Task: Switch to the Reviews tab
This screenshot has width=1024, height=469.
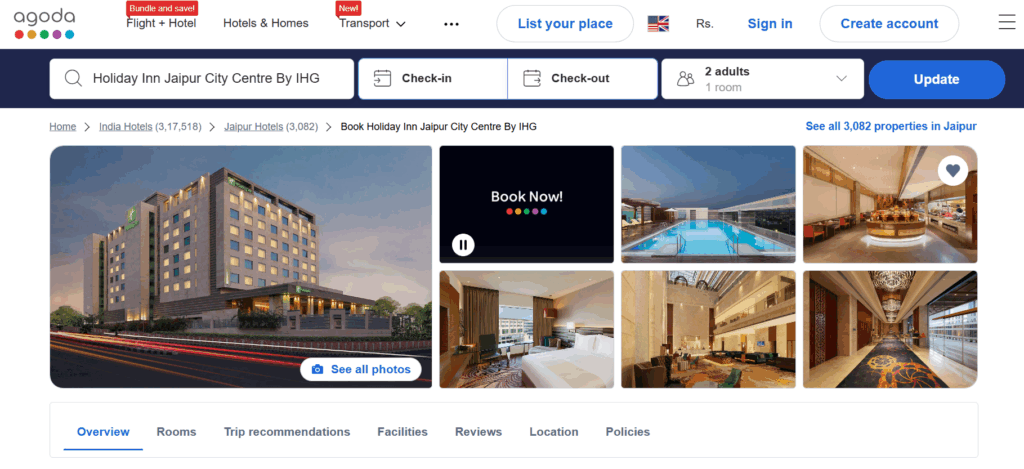Action: tap(478, 432)
